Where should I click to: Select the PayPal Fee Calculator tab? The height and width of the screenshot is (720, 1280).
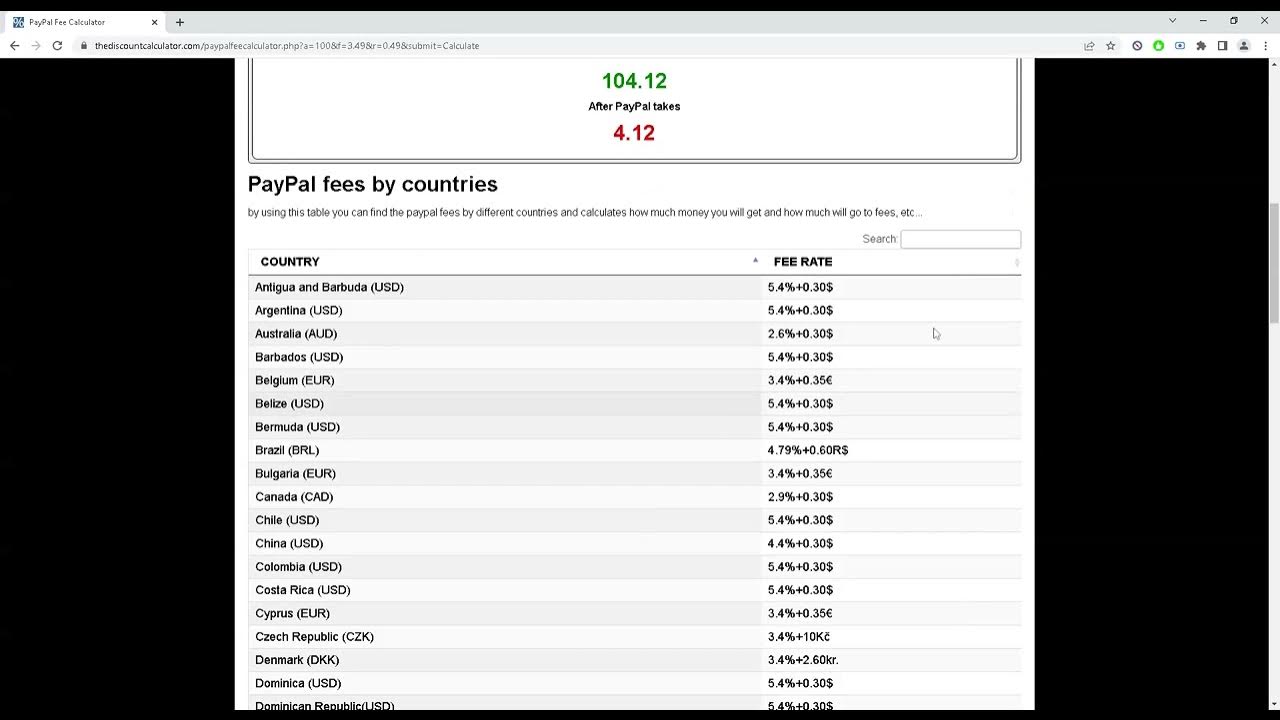pos(84,22)
